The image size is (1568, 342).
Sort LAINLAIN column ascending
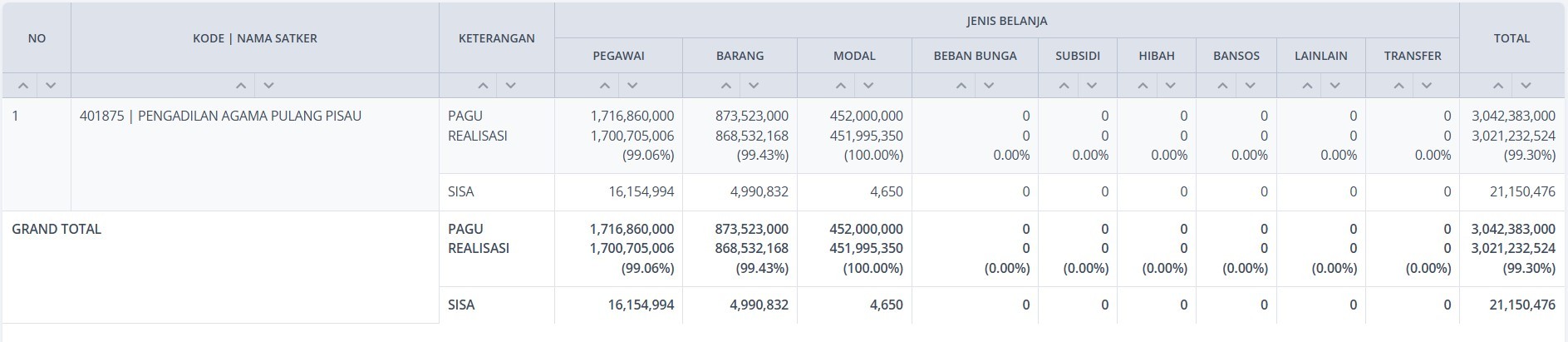point(1307,86)
